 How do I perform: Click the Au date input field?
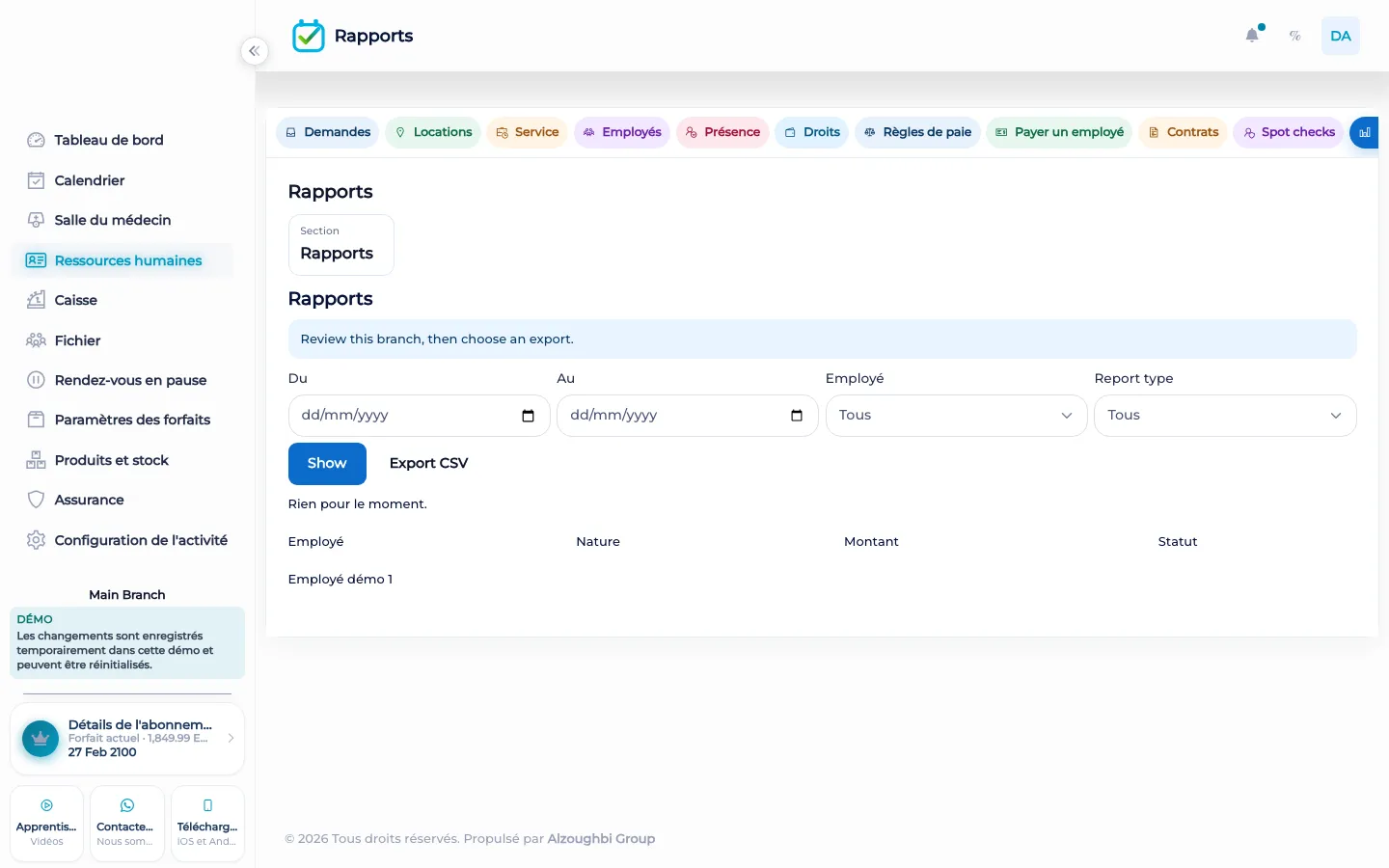688,416
